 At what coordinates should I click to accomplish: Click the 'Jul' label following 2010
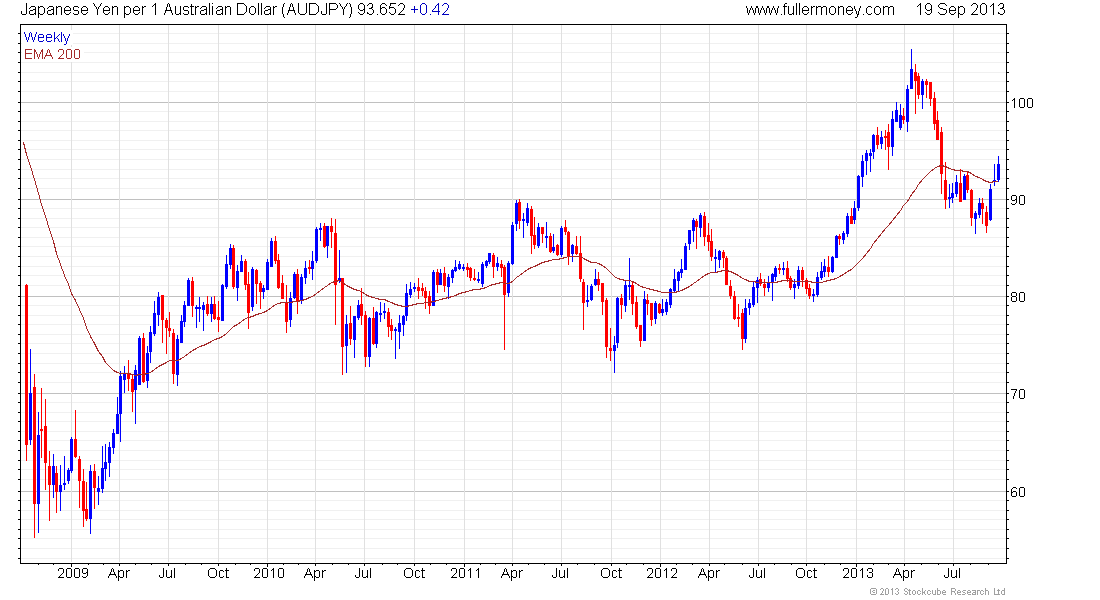[363, 573]
